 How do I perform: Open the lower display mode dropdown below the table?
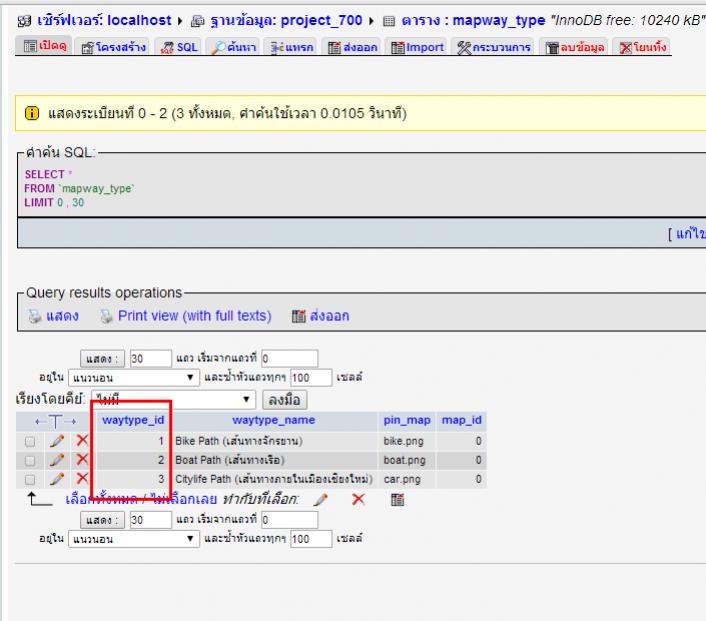point(134,539)
